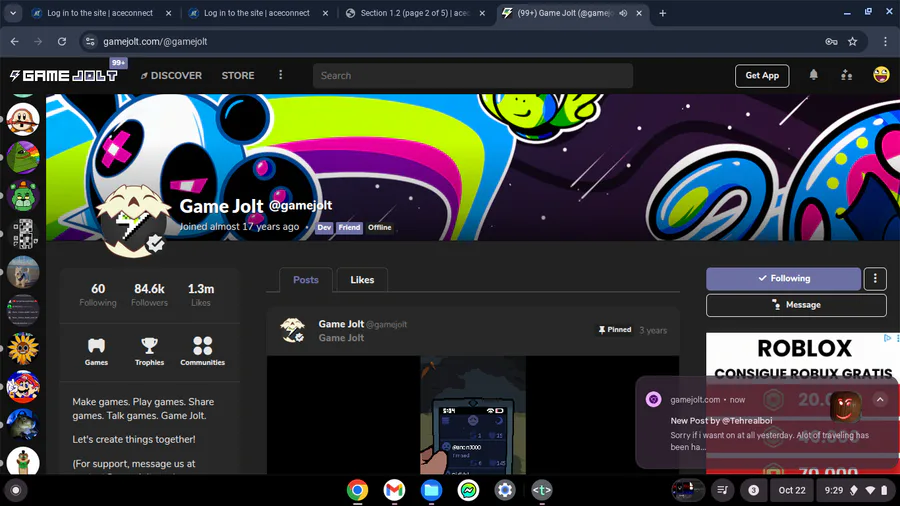
Task: Click the Message button
Action: pos(796,305)
